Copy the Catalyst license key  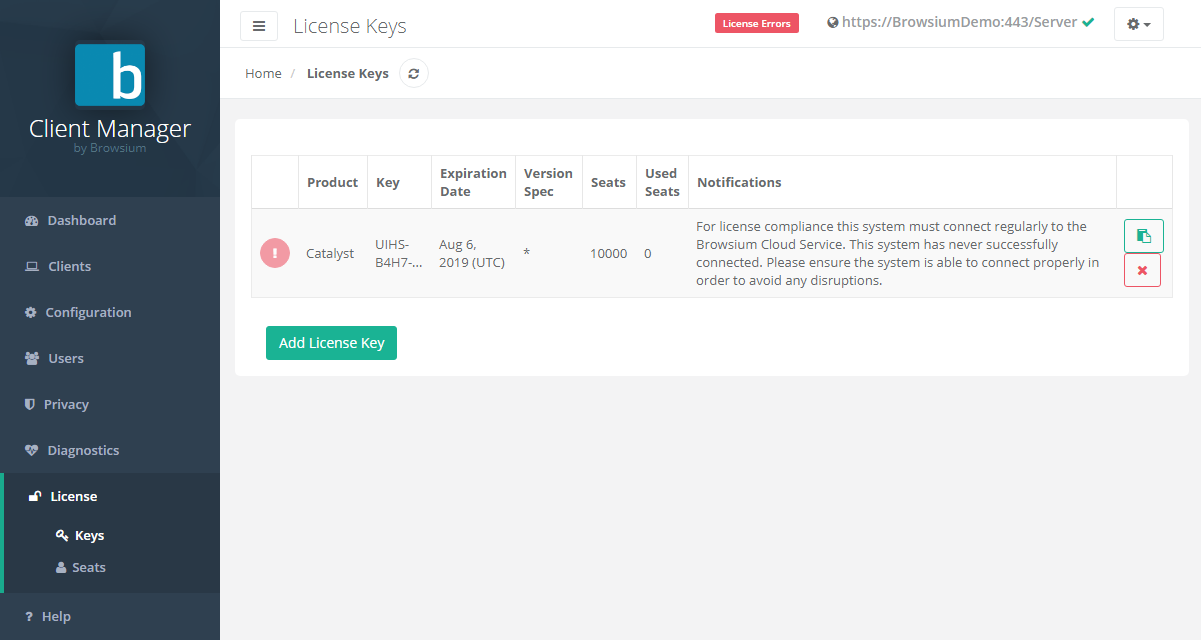pos(1143,236)
